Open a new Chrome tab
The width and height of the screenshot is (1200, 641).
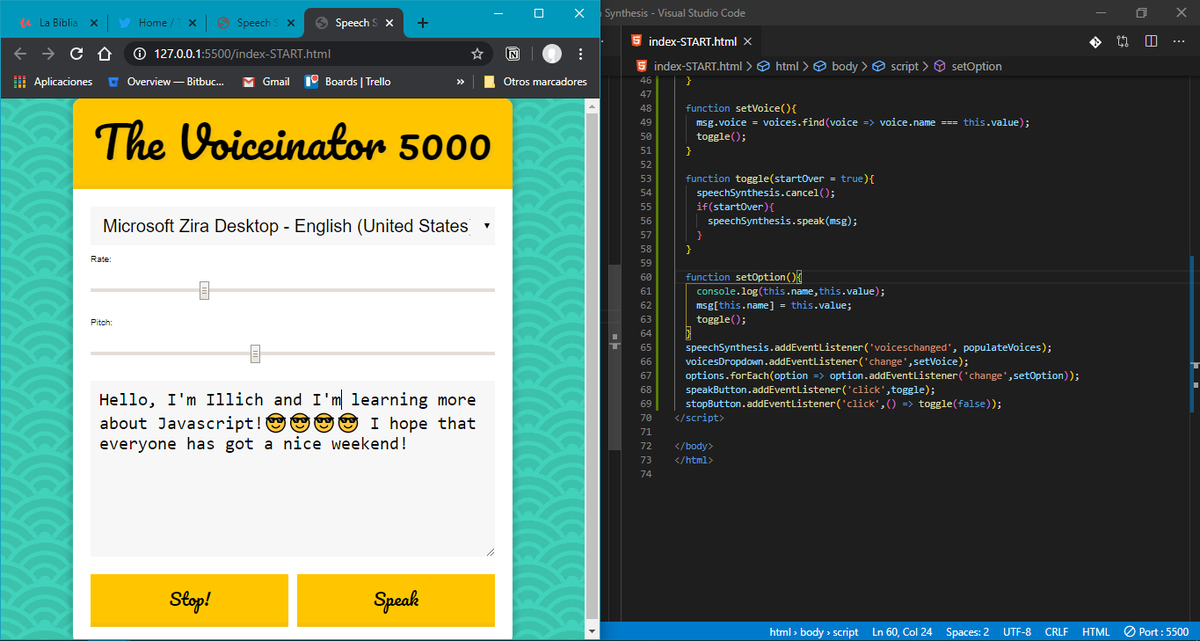coord(422,23)
